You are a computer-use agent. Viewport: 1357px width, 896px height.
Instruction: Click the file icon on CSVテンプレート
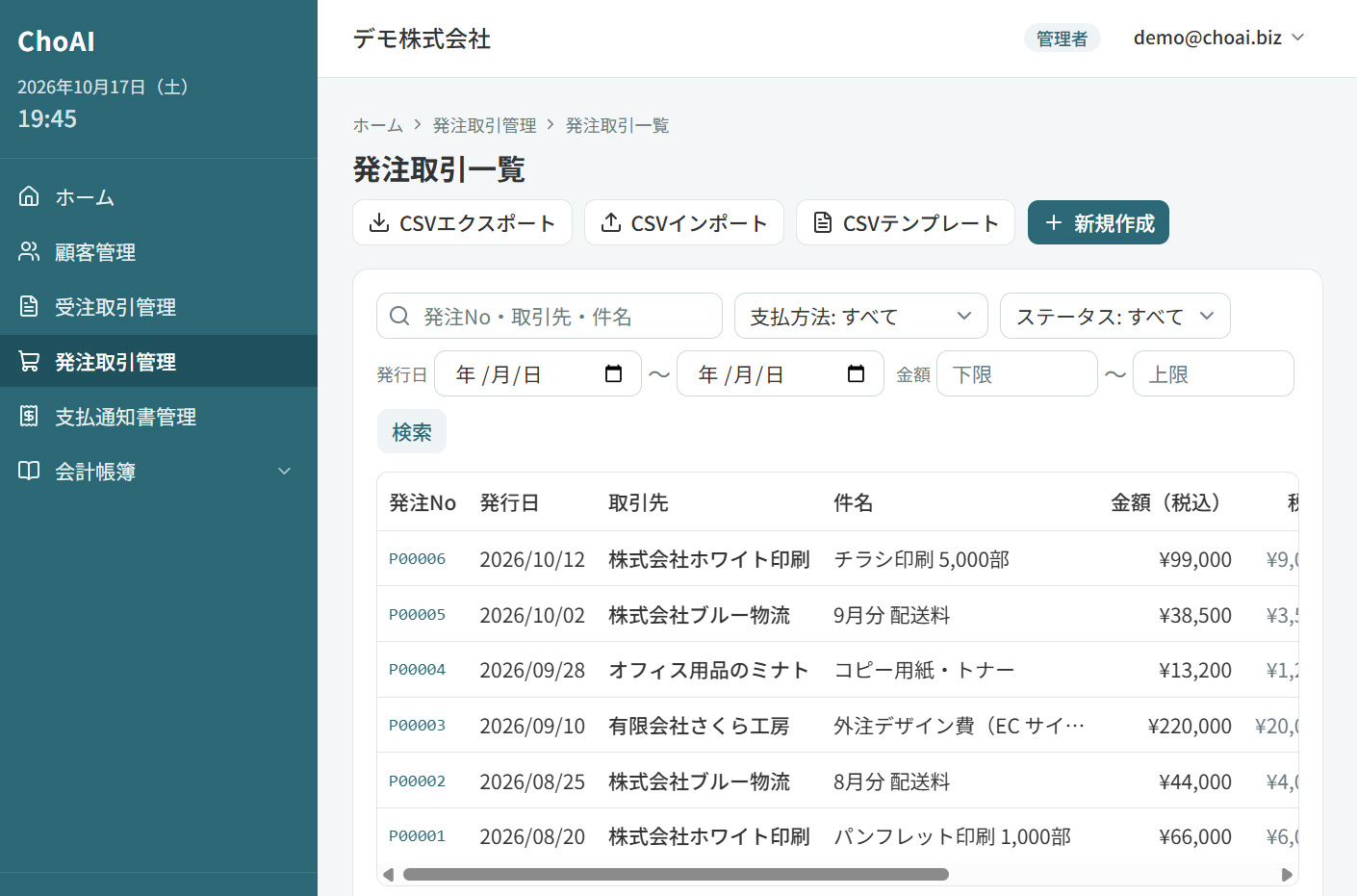(822, 222)
